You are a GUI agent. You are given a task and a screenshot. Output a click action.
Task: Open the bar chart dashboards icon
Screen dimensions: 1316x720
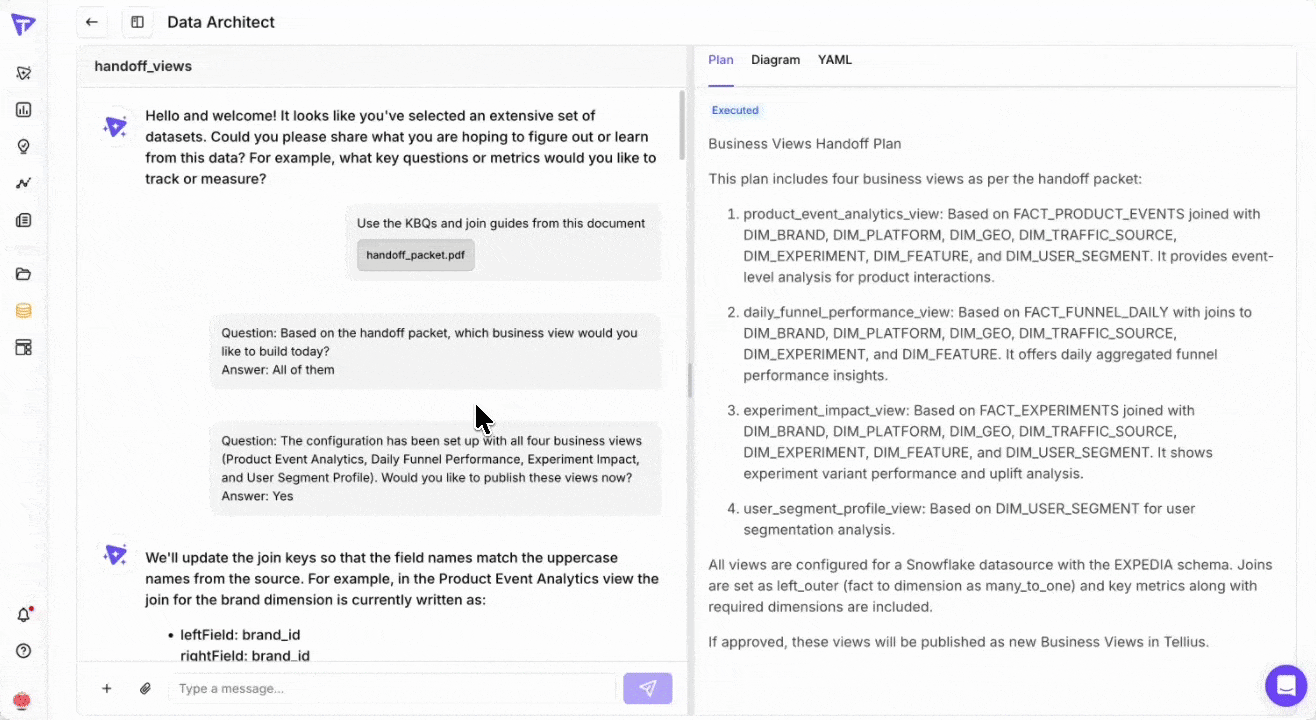tap(24, 110)
